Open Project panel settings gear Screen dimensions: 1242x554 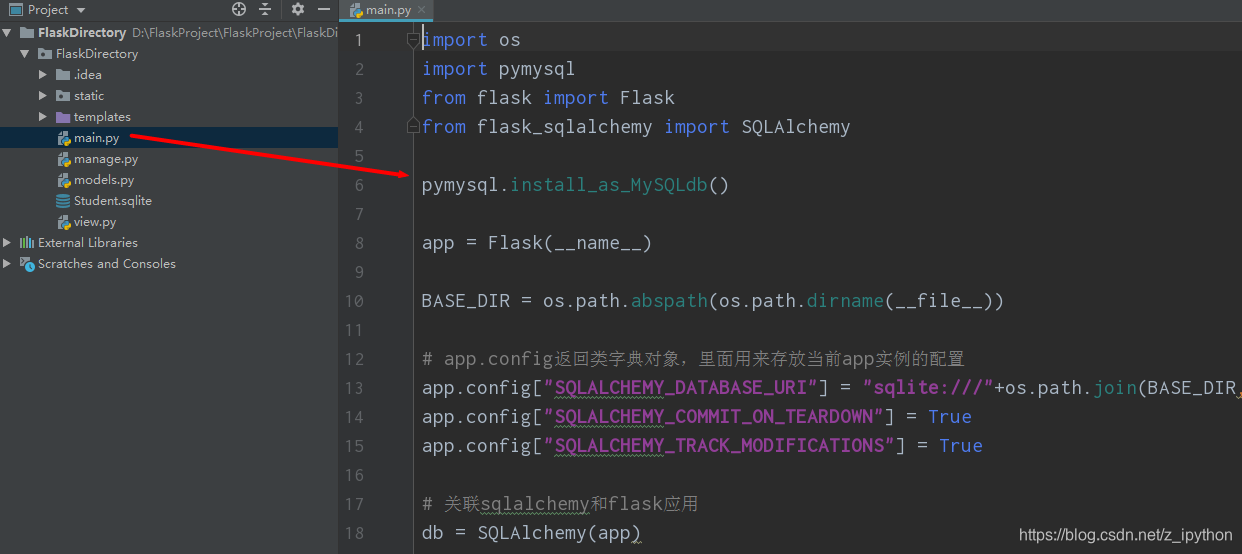(x=297, y=10)
